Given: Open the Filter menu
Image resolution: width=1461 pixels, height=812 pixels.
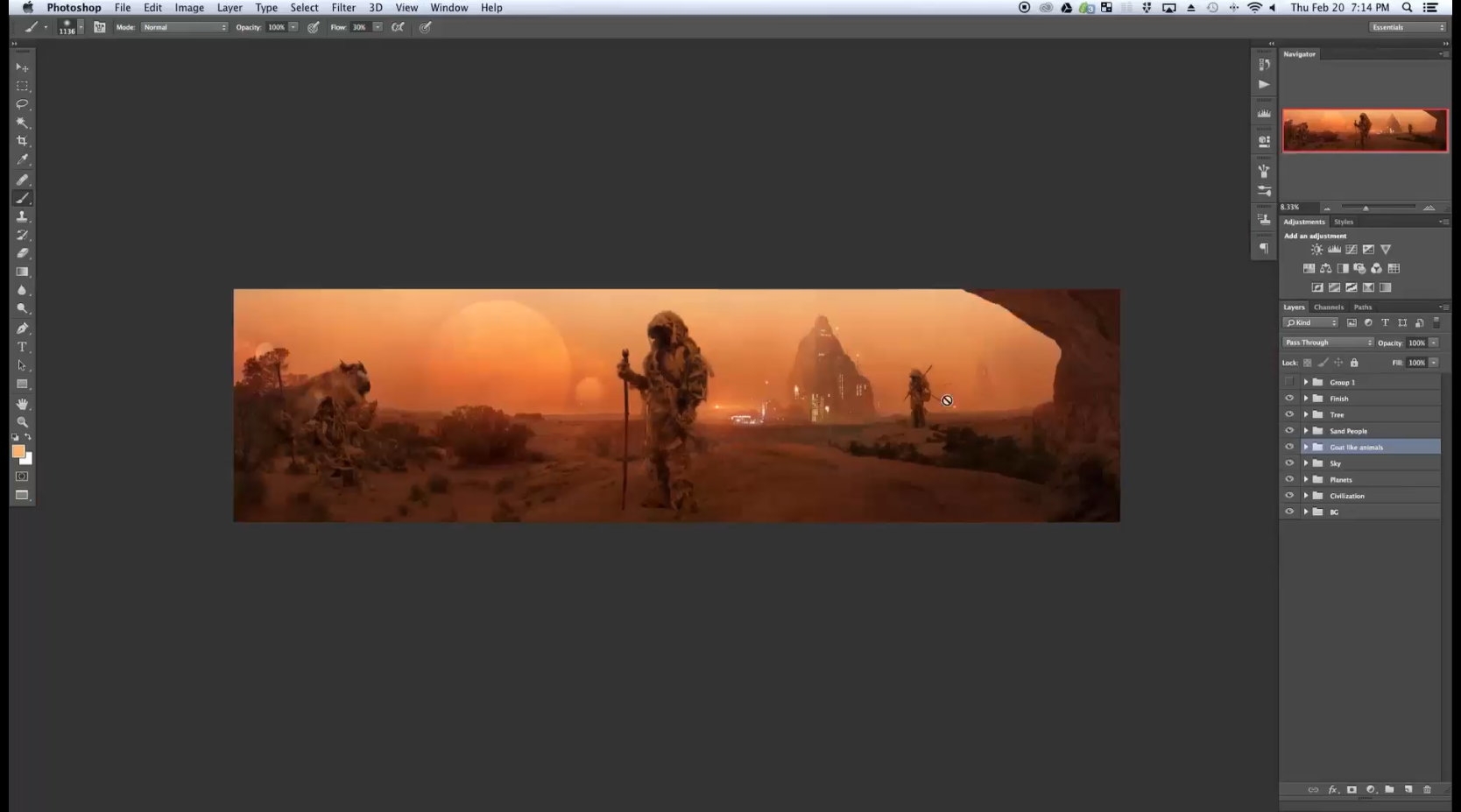Looking at the screenshot, I should [343, 8].
